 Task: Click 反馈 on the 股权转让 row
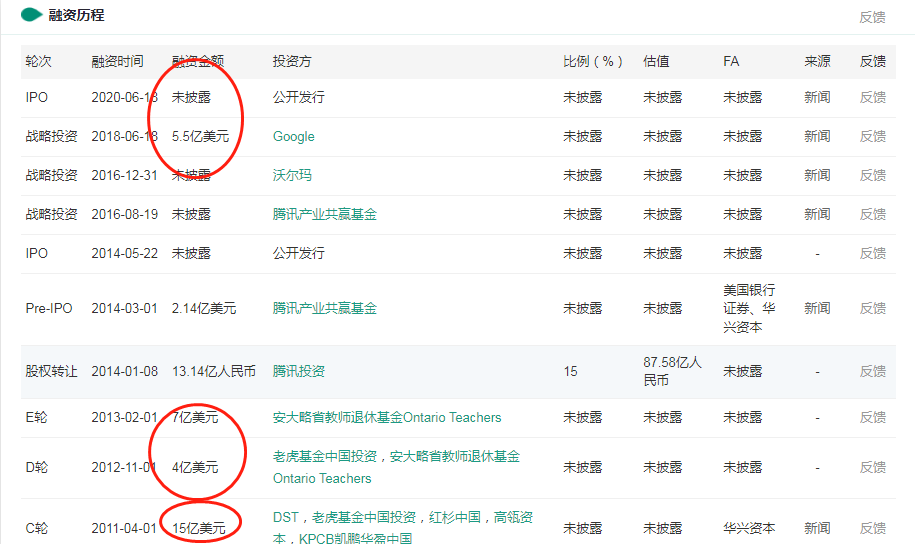point(872,371)
